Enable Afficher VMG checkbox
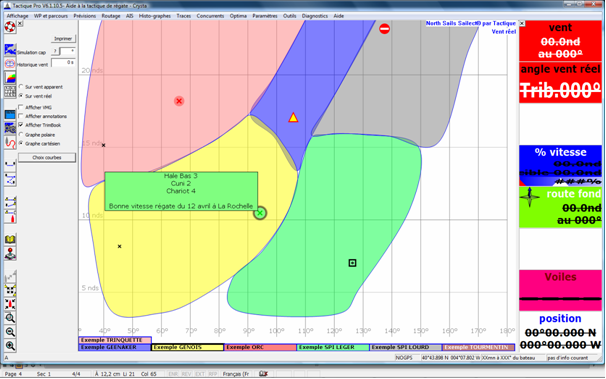606x379 pixels. click(21, 107)
